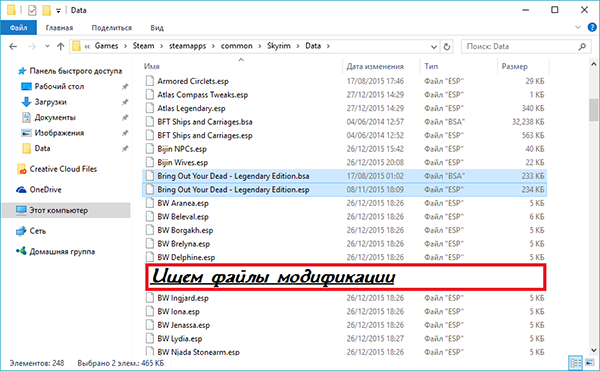Select Bring Out Your Dead - Legendary Edition.bsa
Screen dimensions: 600x371
click(344, 176)
